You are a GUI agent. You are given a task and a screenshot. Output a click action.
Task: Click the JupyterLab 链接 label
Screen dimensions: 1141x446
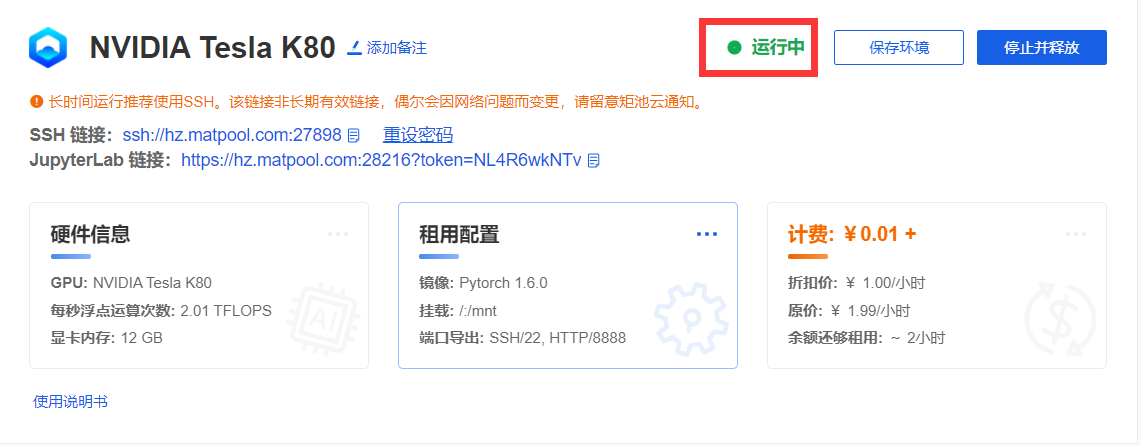click(101, 160)
